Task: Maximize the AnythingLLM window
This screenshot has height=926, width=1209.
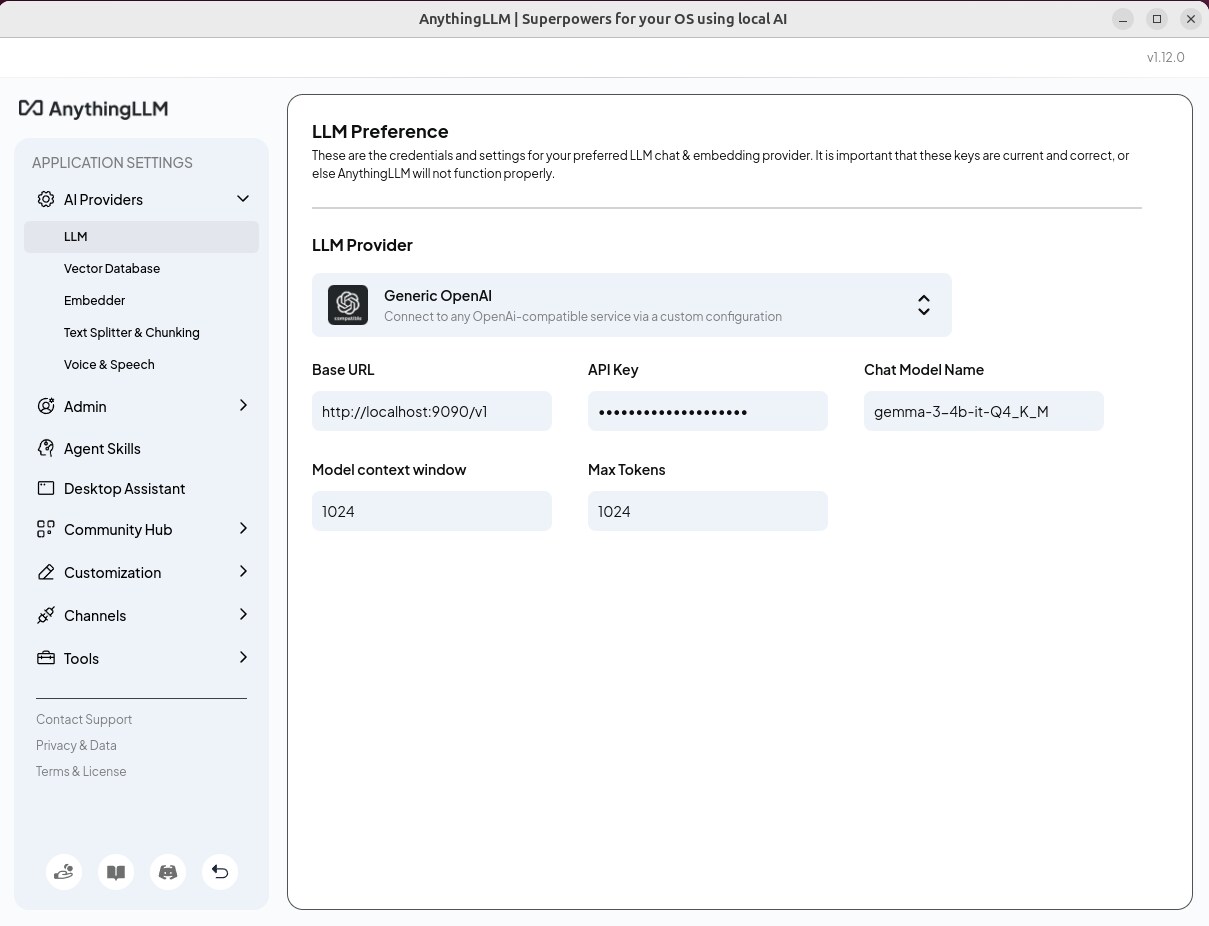Action: pos(1157,19)
